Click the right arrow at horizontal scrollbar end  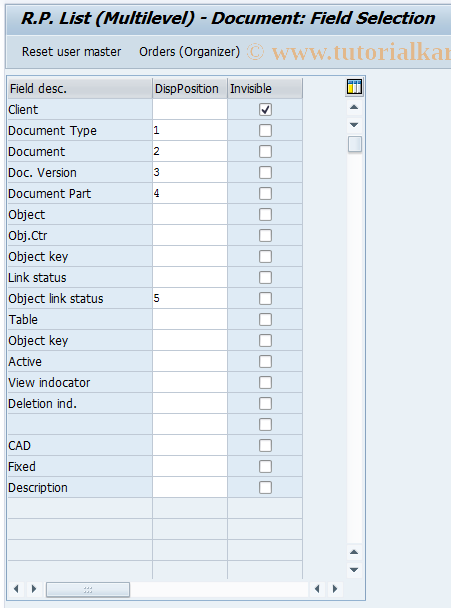click(x=335, y=589)
